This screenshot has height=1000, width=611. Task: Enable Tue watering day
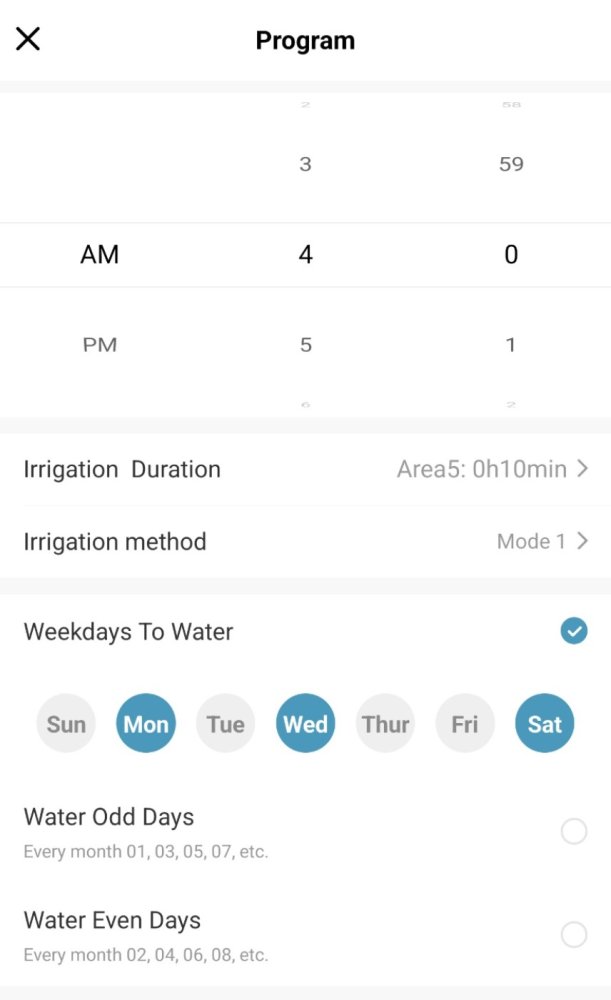[225, 723]
